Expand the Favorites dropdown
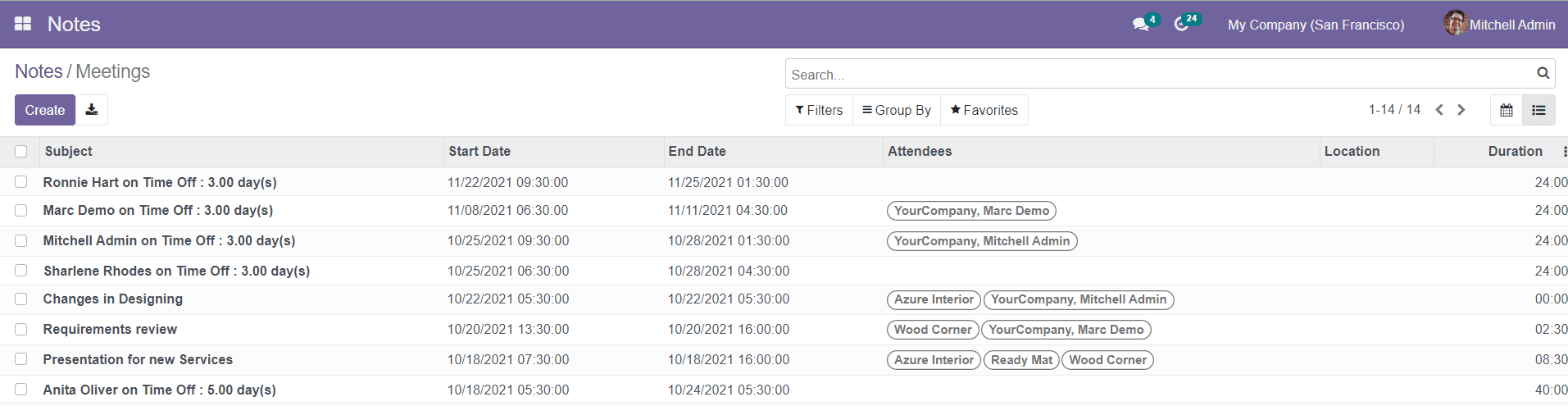This screenshot has height=406, width=1568. tap(984, 110)
